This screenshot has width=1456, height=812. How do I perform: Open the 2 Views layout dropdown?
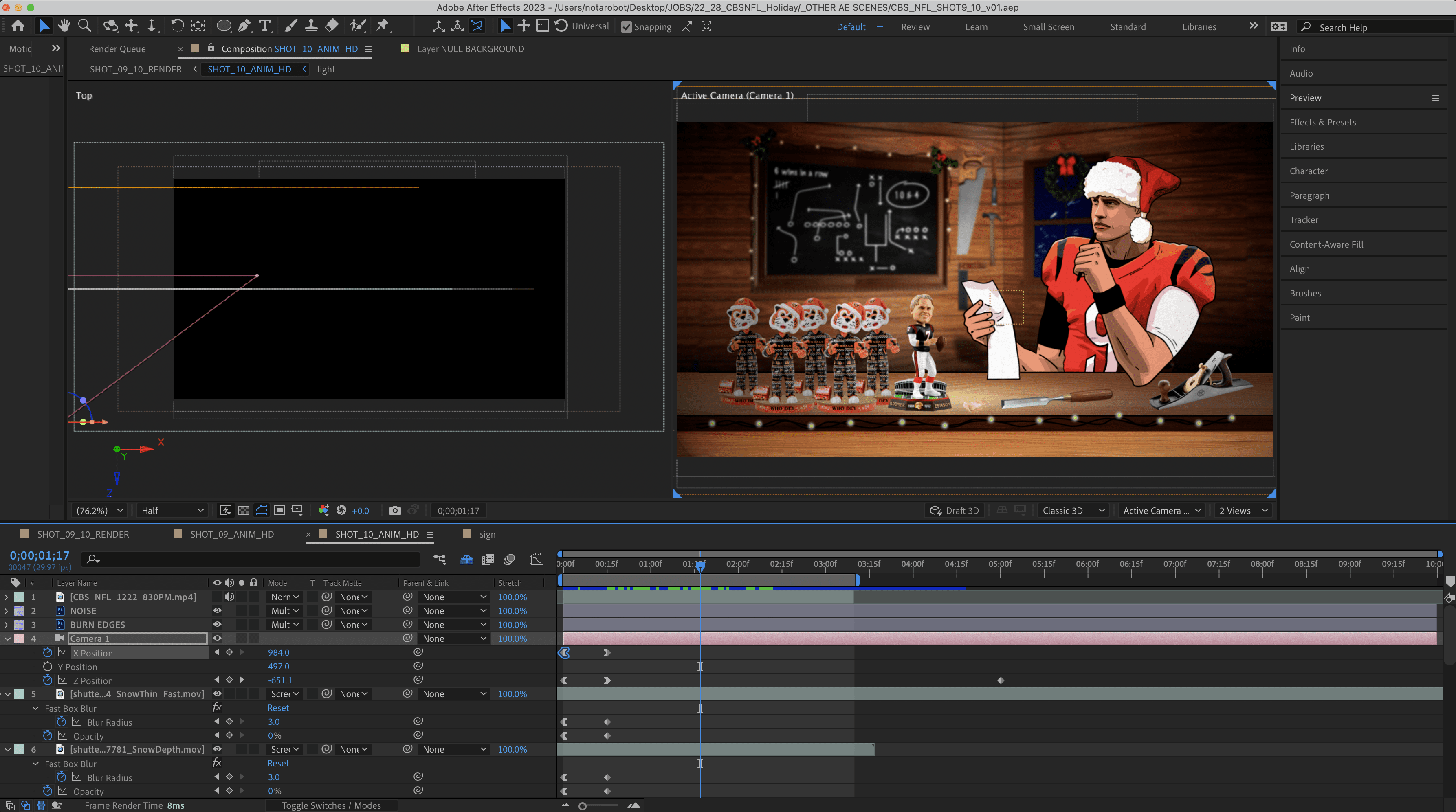1243,510
